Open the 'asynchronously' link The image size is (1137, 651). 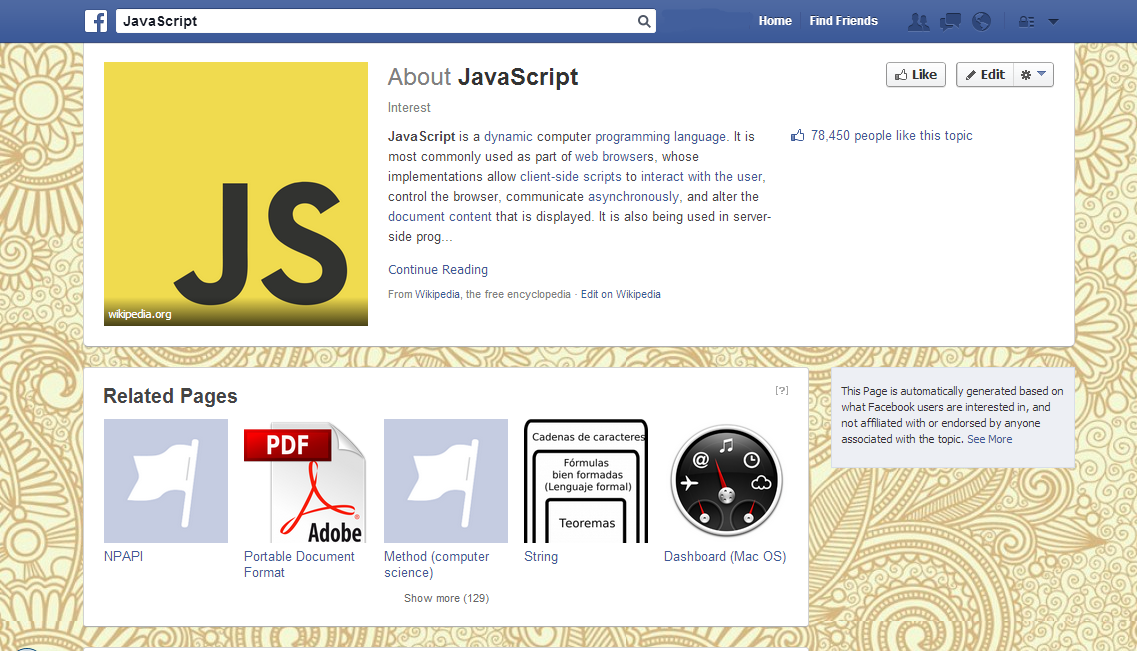pos(634,197)
